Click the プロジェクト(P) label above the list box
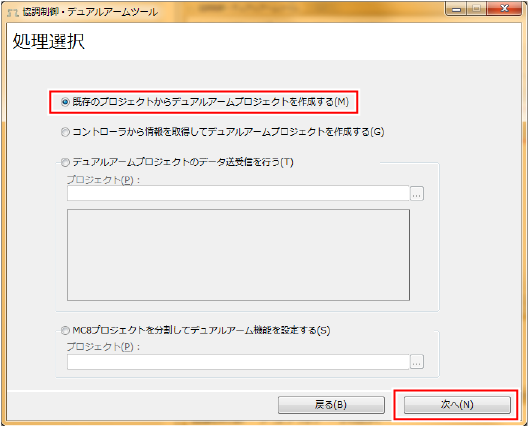This screenshot has width=528, height=426. point(103,180)
